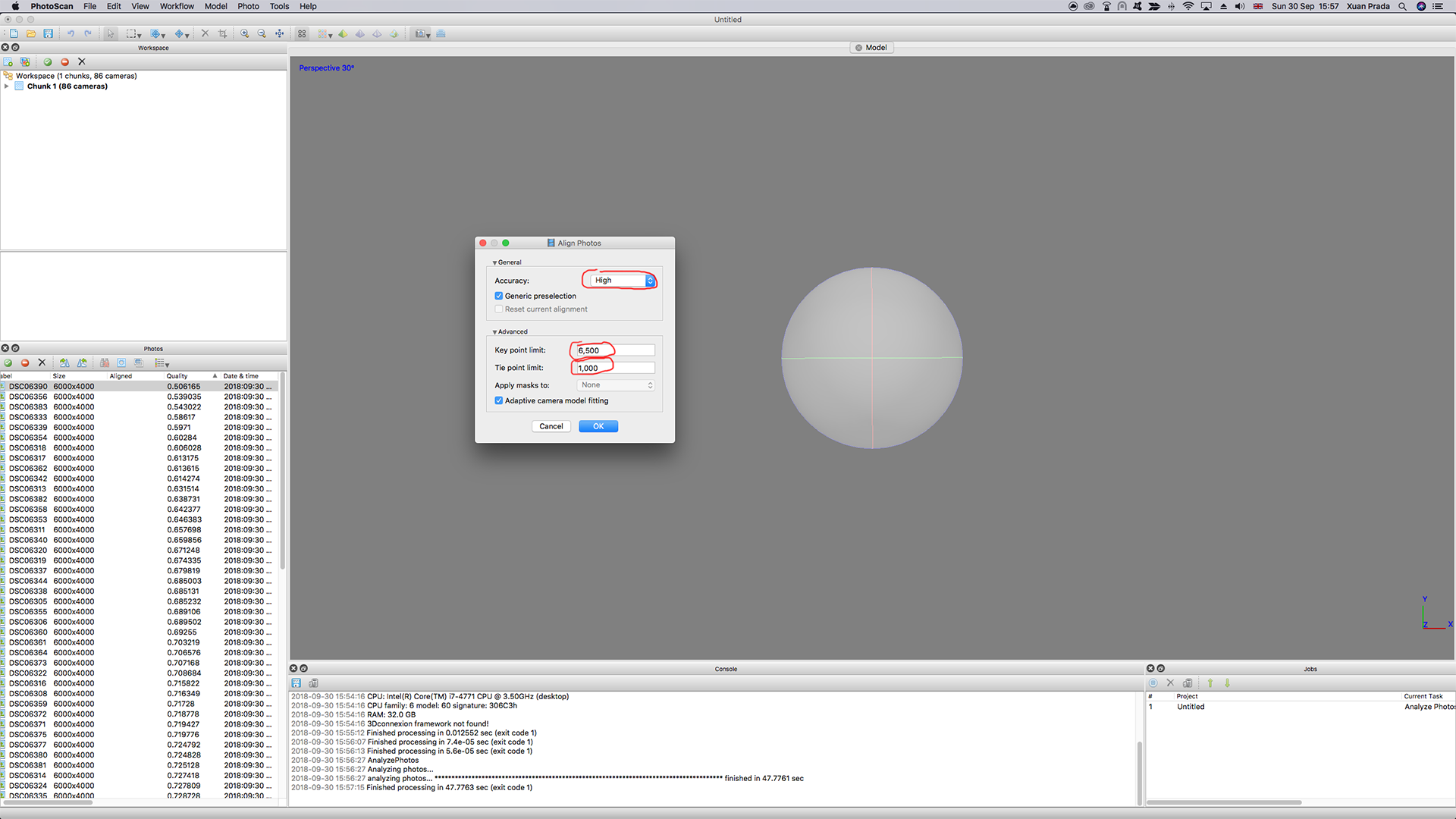Click the wireframe model view icon
Viewport: 1456px width, 819px height.
[377, 33]
